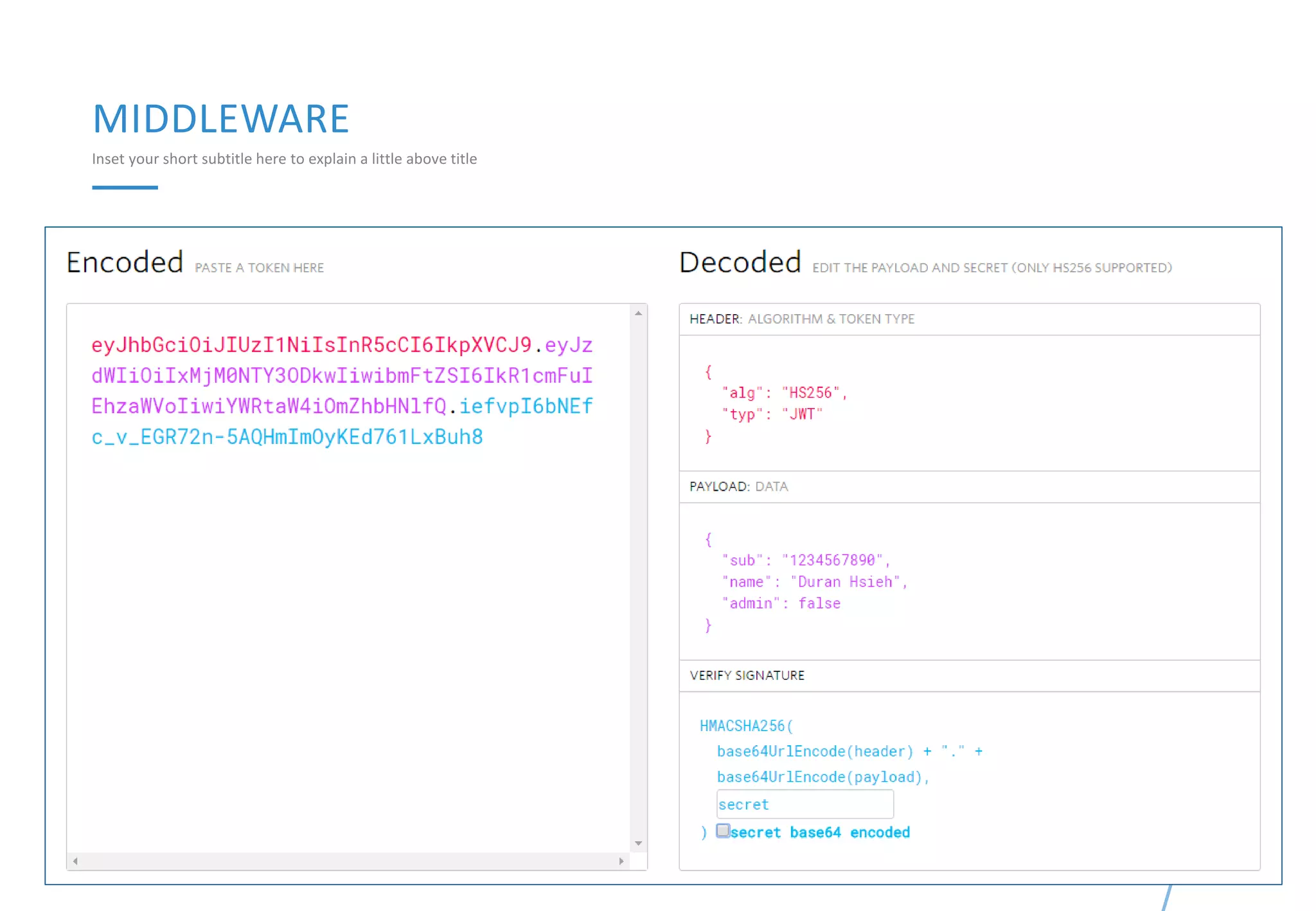Click the red header part of encoded token

311,345
